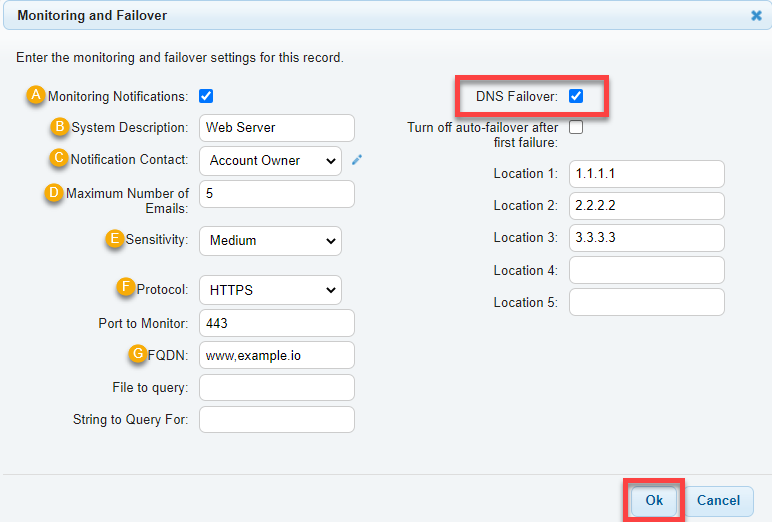Viewport: 772px width, 522px height.
Task: Click the orange C marker near Notification Contact
Action: coord(59,158)
